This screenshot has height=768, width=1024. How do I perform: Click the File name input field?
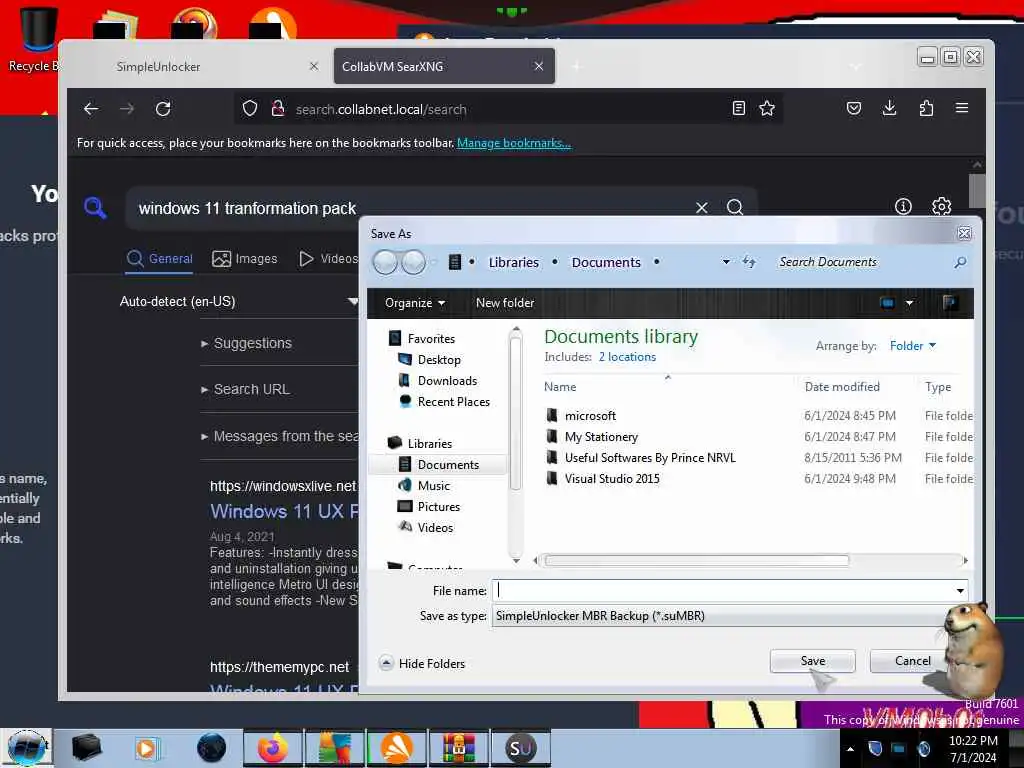coord(723,591)
